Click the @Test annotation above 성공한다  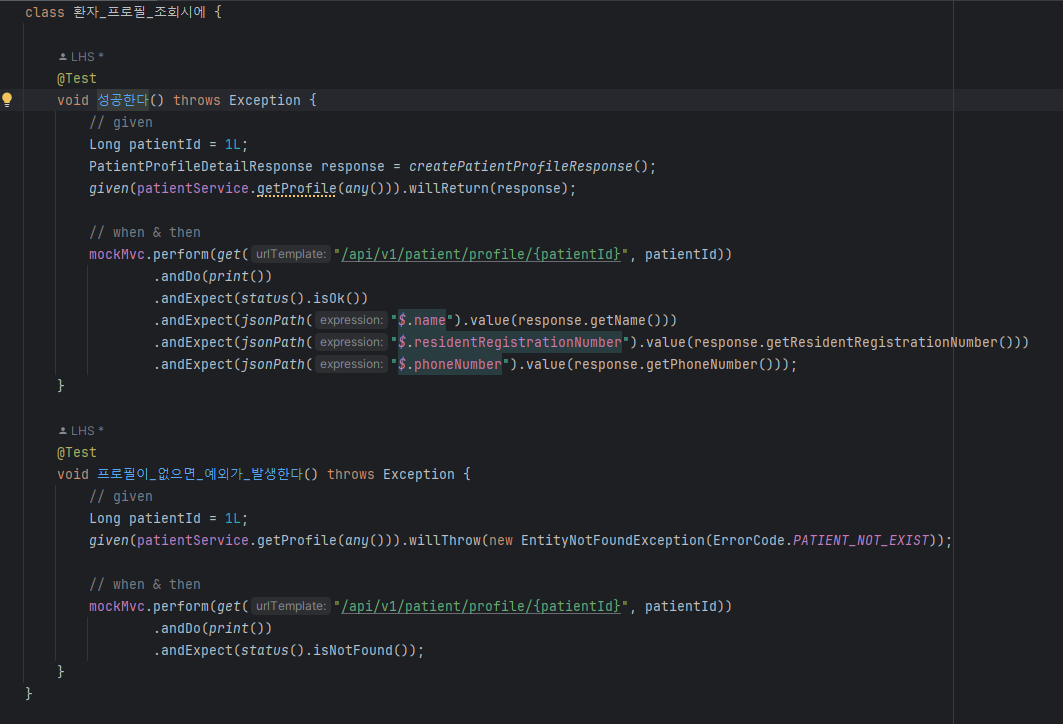pyautogui.click(x=77, y=79)
